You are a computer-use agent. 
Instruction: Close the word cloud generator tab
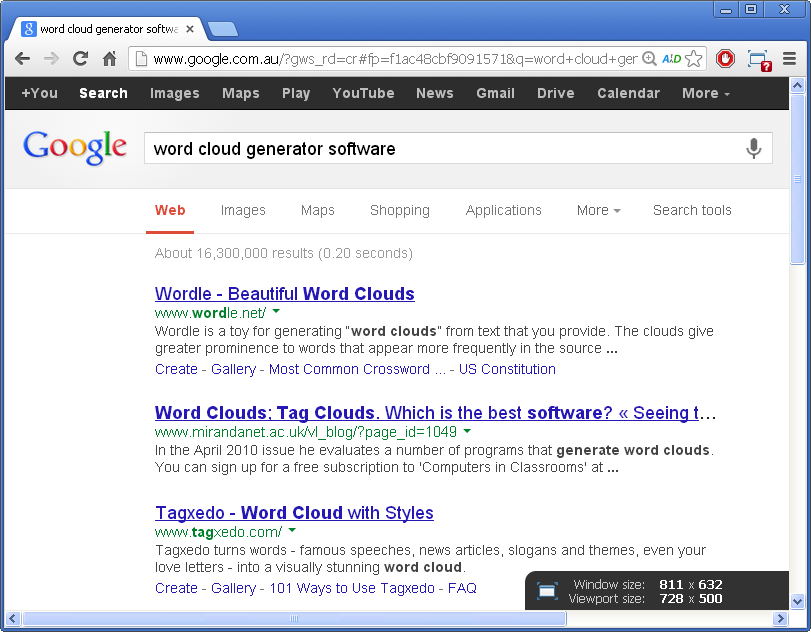tap(190, 29)
